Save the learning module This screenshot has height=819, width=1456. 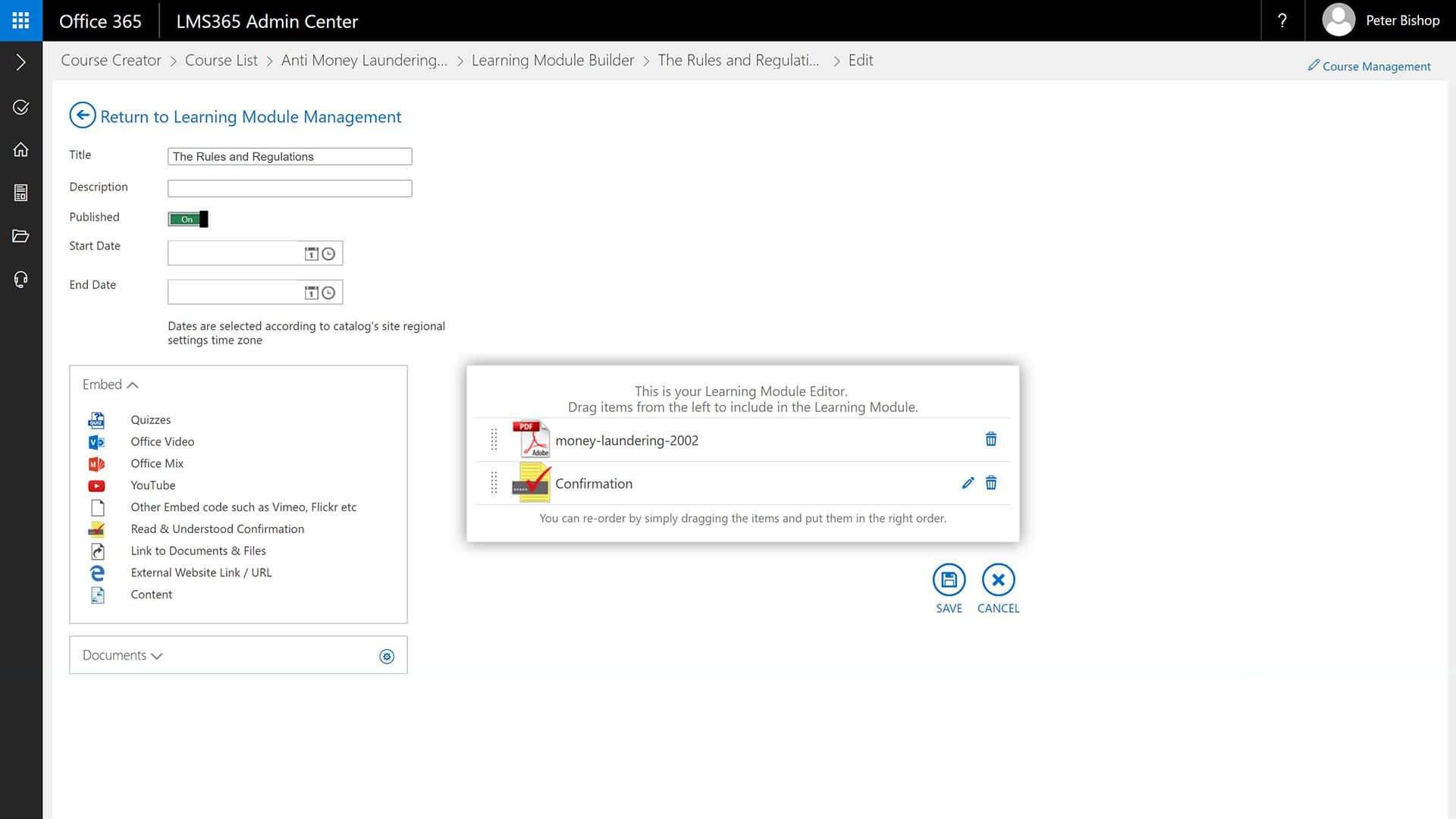(x=949, y=580)
